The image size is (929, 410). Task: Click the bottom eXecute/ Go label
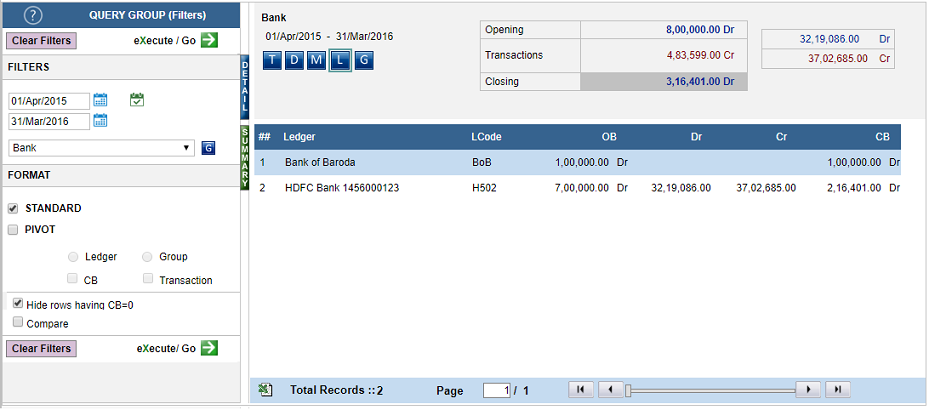166,348
